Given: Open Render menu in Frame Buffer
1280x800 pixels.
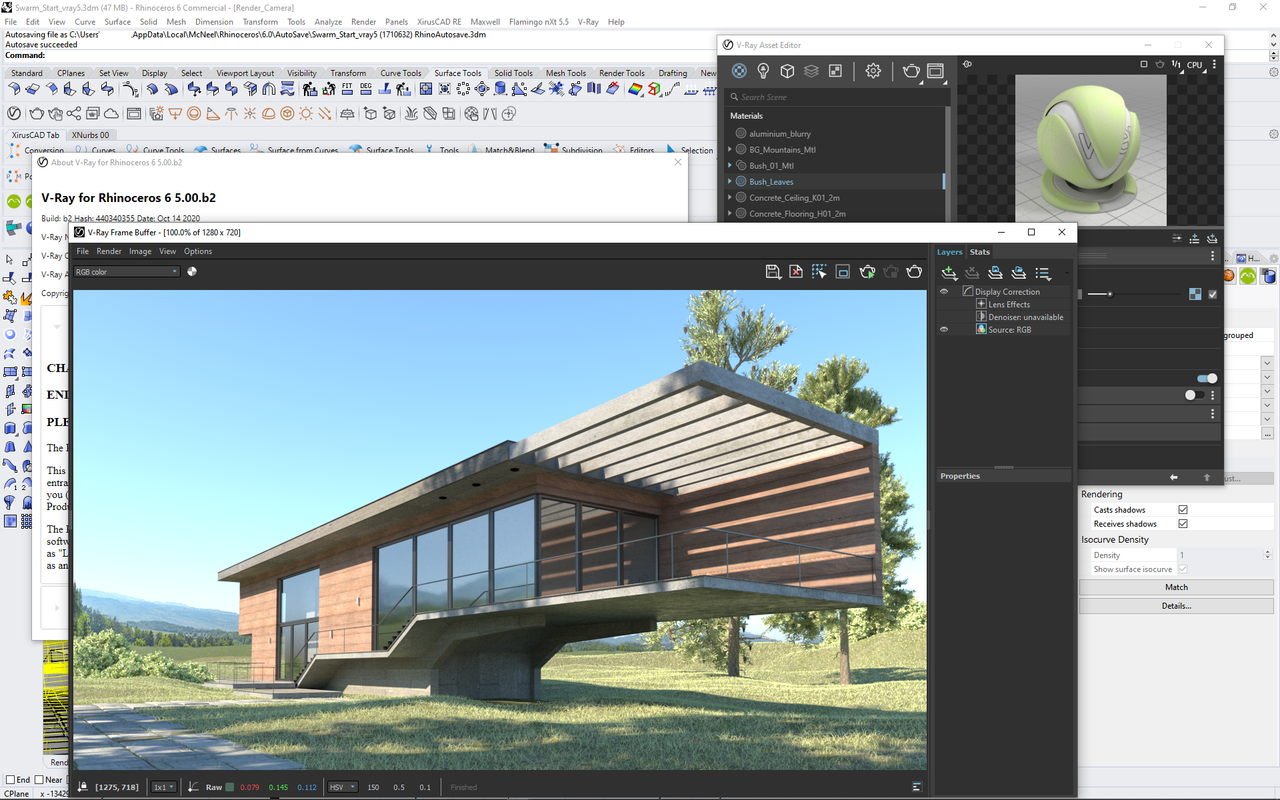Looking at the screenshot, I should [x=109, y=251].
